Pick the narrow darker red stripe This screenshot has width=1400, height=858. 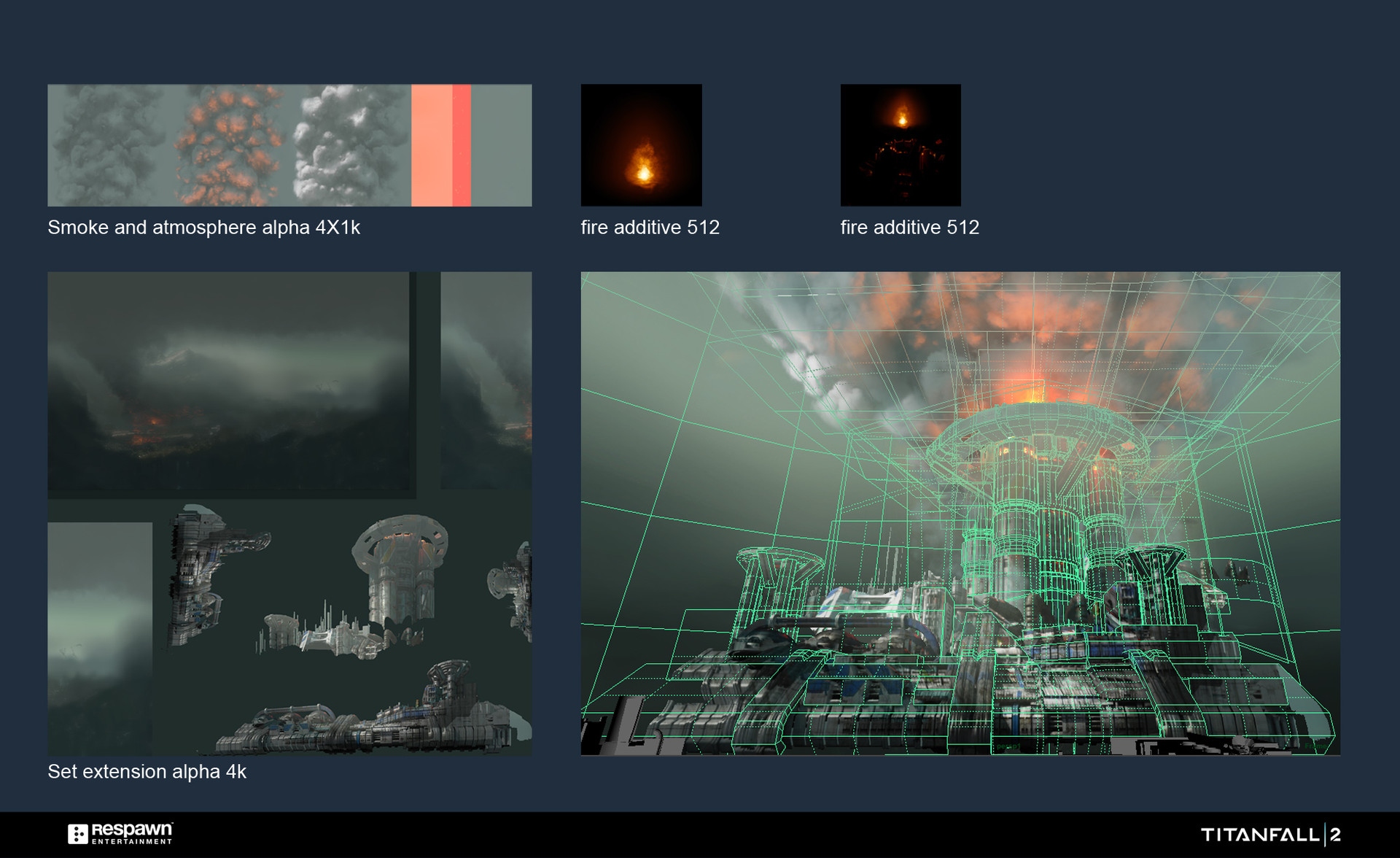point(462,145)
